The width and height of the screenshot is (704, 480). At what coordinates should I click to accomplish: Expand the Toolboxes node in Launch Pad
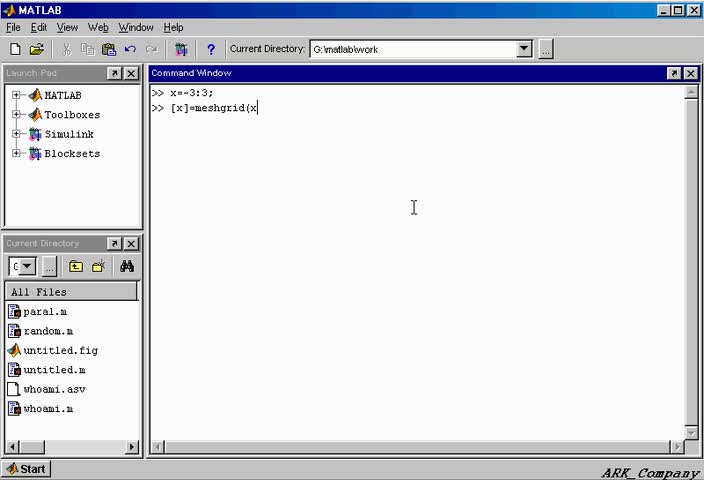(16, 114)
